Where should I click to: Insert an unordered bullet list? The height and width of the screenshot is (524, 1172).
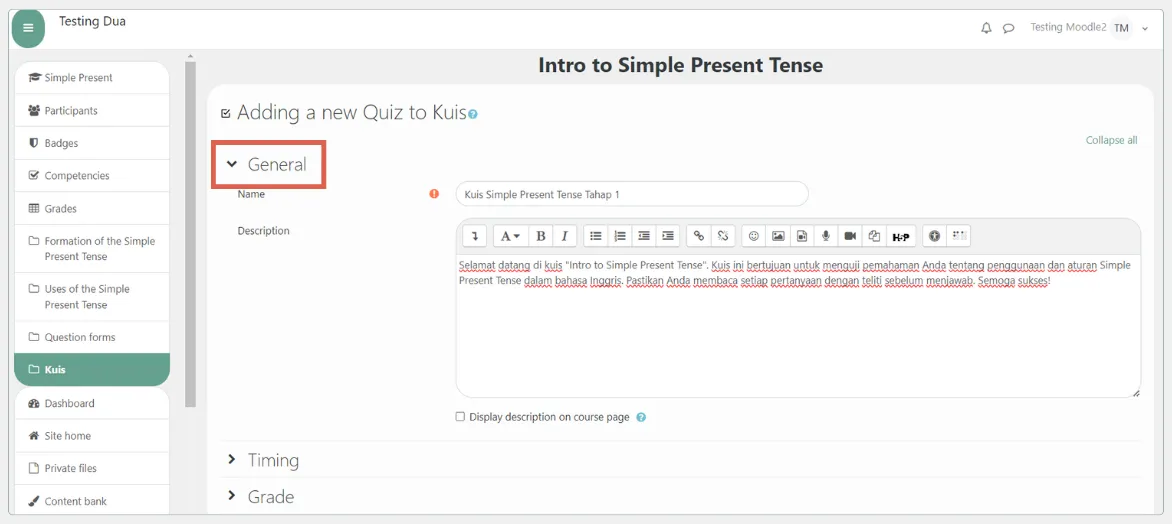coord(596,236)
